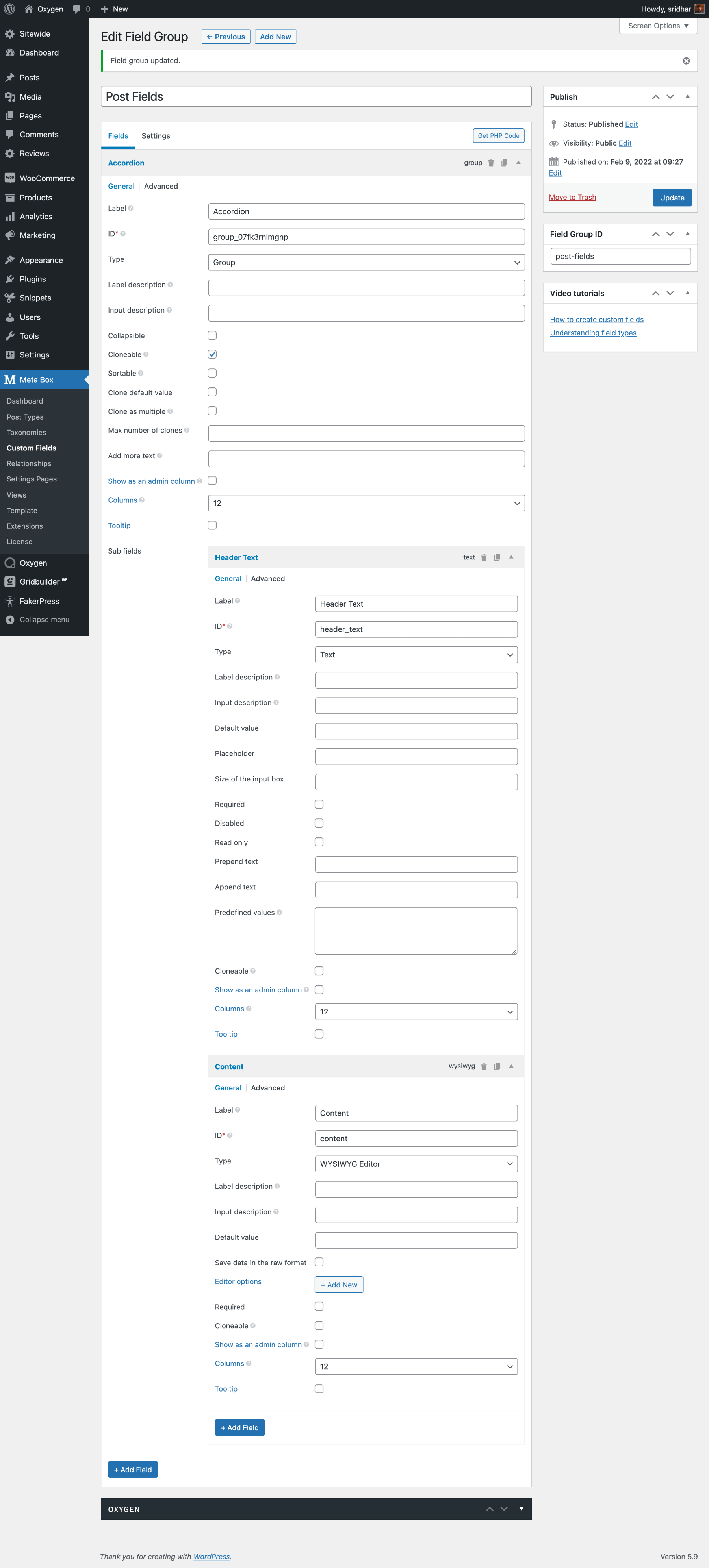
Task: Open the Accordion Type dropdown showing Group
Action: (x=366, y=262)
